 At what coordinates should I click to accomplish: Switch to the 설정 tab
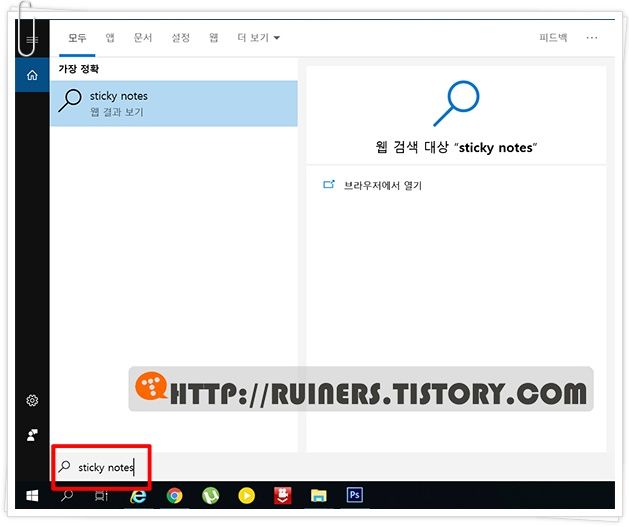click(181, 38)
